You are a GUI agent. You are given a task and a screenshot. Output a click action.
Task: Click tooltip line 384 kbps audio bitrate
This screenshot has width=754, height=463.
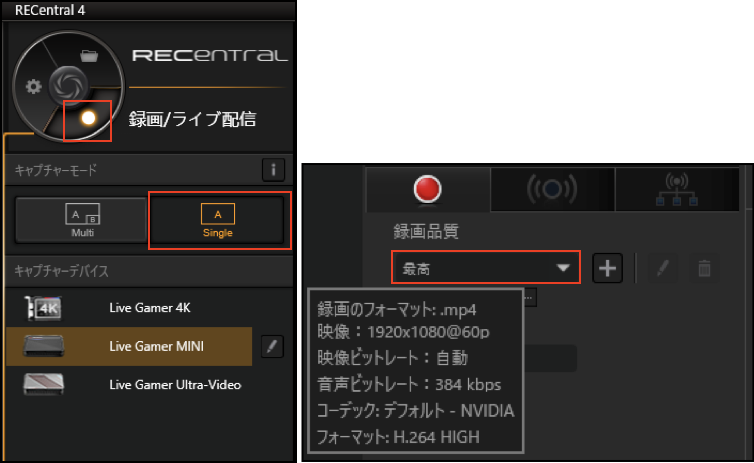[x=409, y=385]
